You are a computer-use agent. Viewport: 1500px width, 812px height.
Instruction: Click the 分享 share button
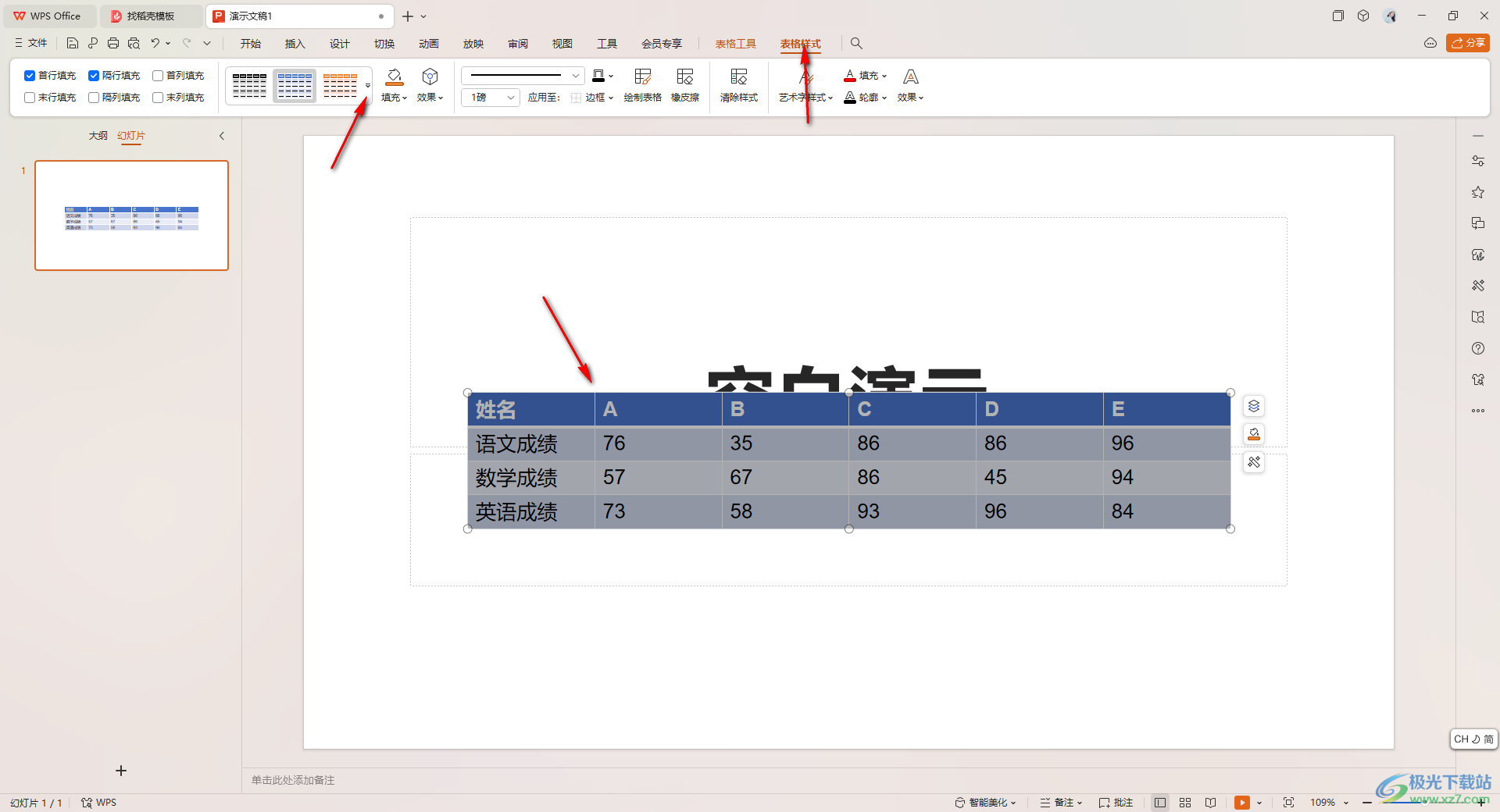(1468, 43)
